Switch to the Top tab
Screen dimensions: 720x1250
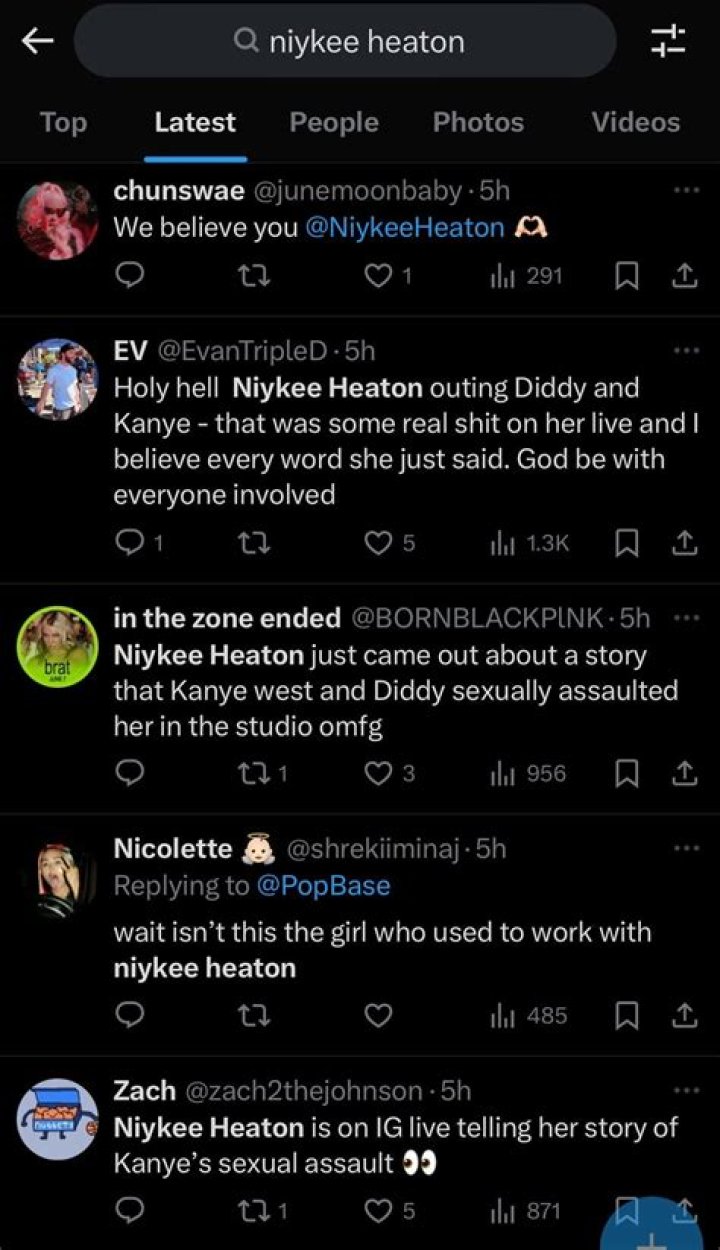(x=63, y=122)
